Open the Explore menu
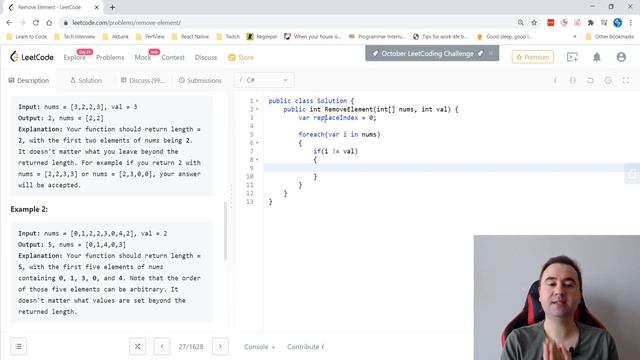 point(75,58)
